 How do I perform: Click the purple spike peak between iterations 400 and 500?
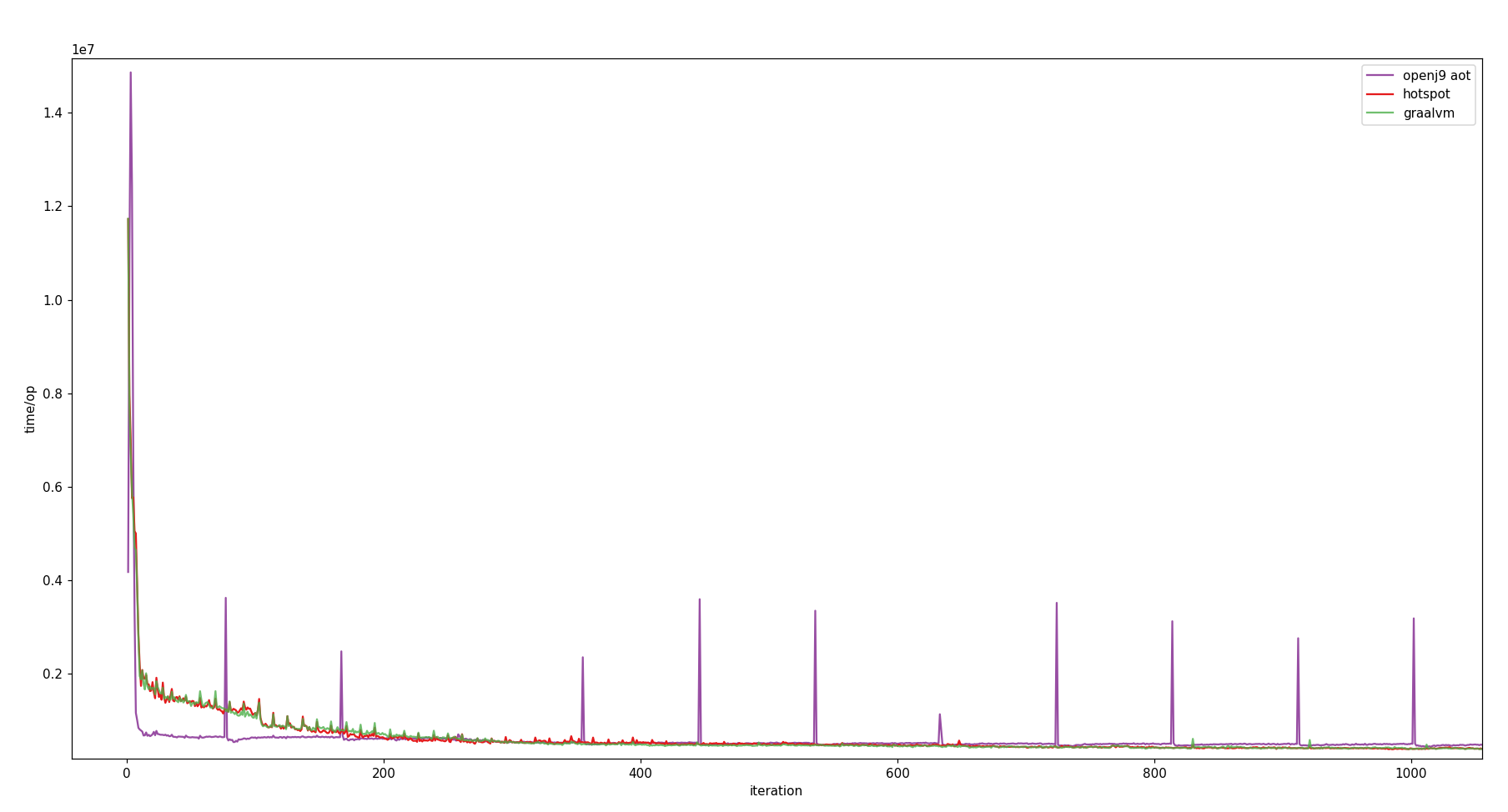(x=699, y=599)
